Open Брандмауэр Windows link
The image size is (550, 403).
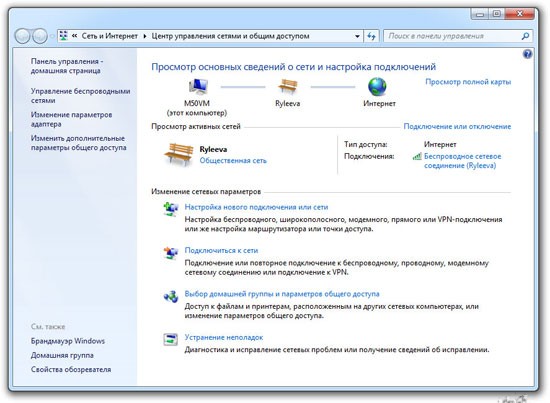[68, 341]
